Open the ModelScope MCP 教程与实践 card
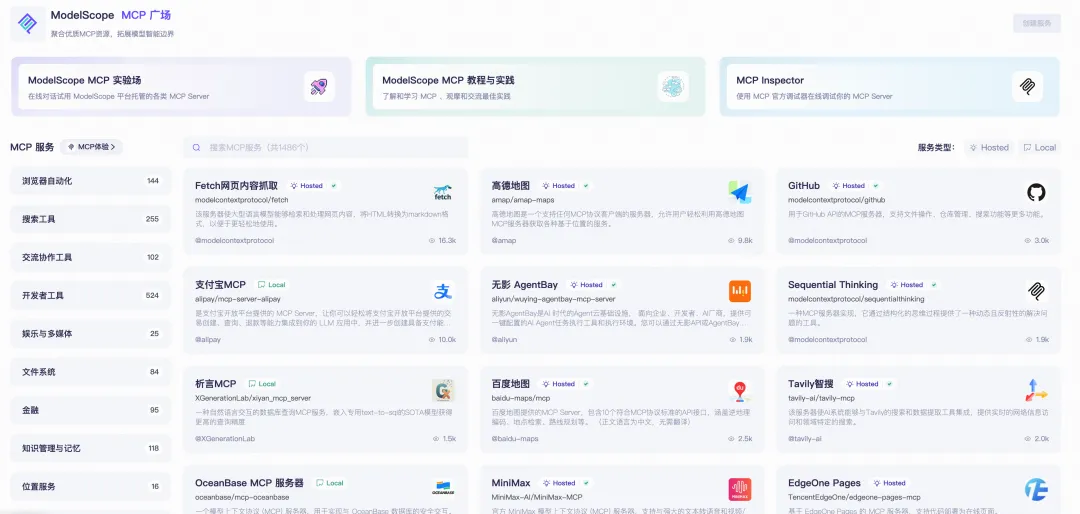1080x514 pixels. [x=535, y=87]
